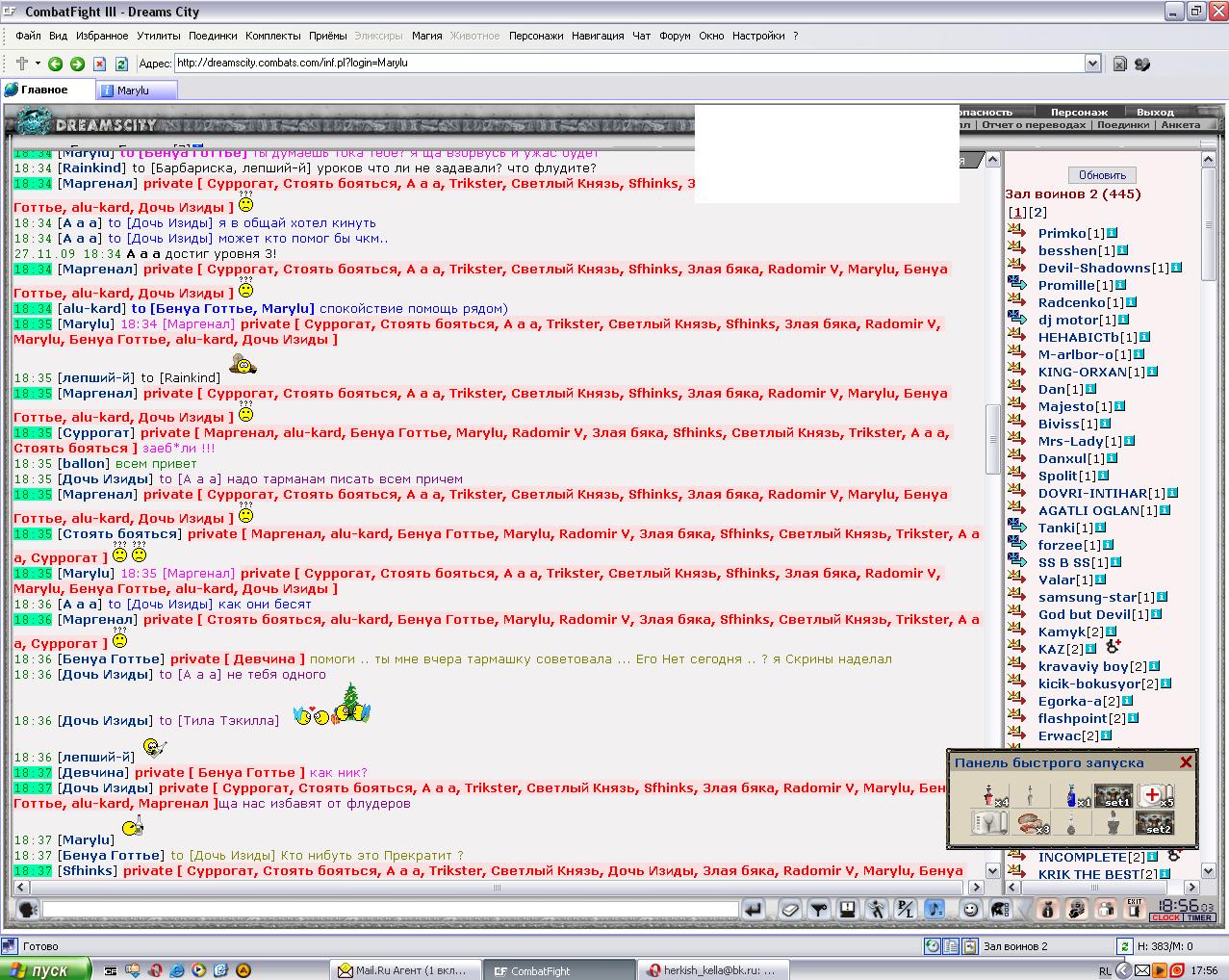Equip set1 from the quick launch panel

(1114, 796)
